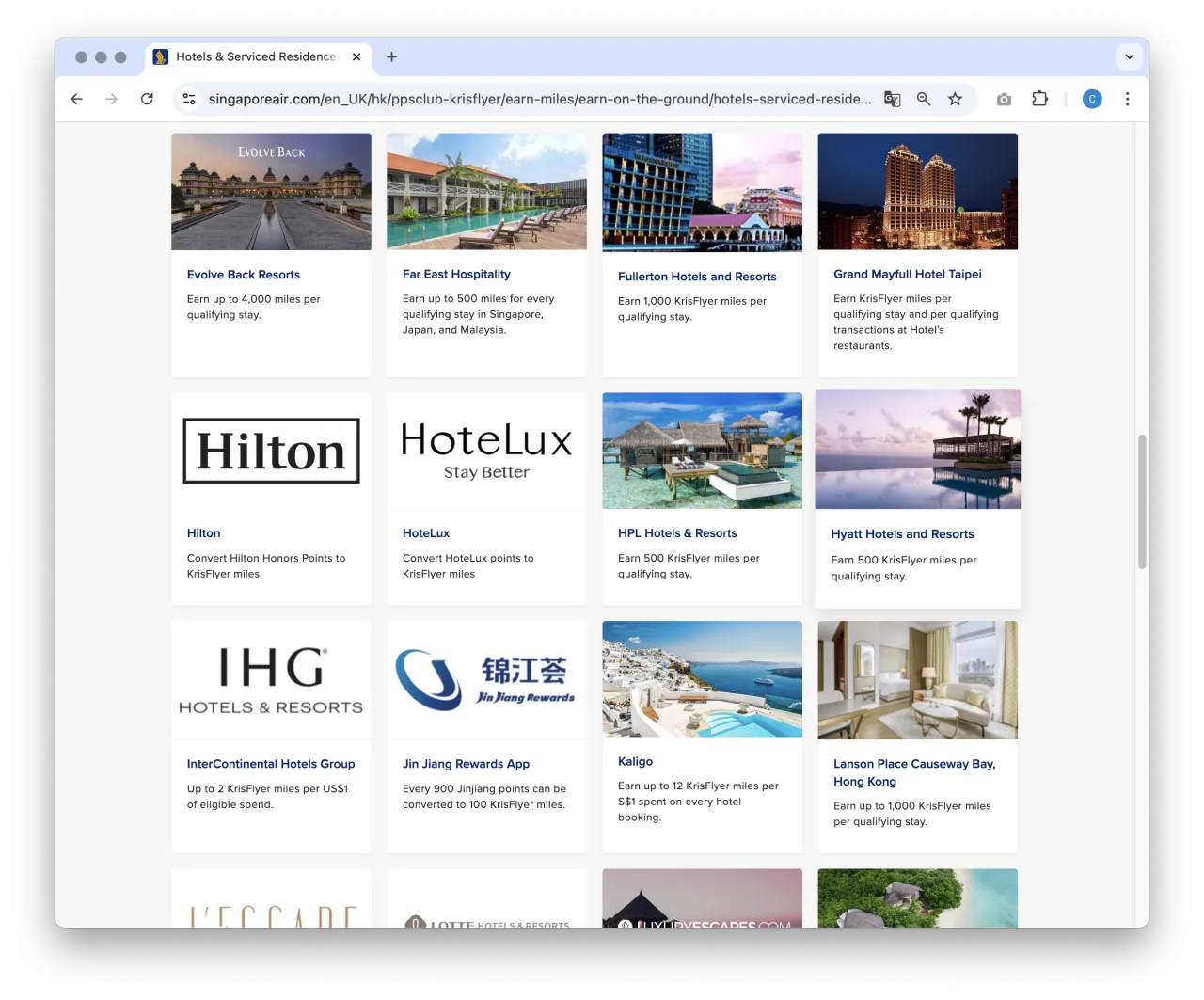Open Hyatt Hotels and Resorts link

coord(902,534)
